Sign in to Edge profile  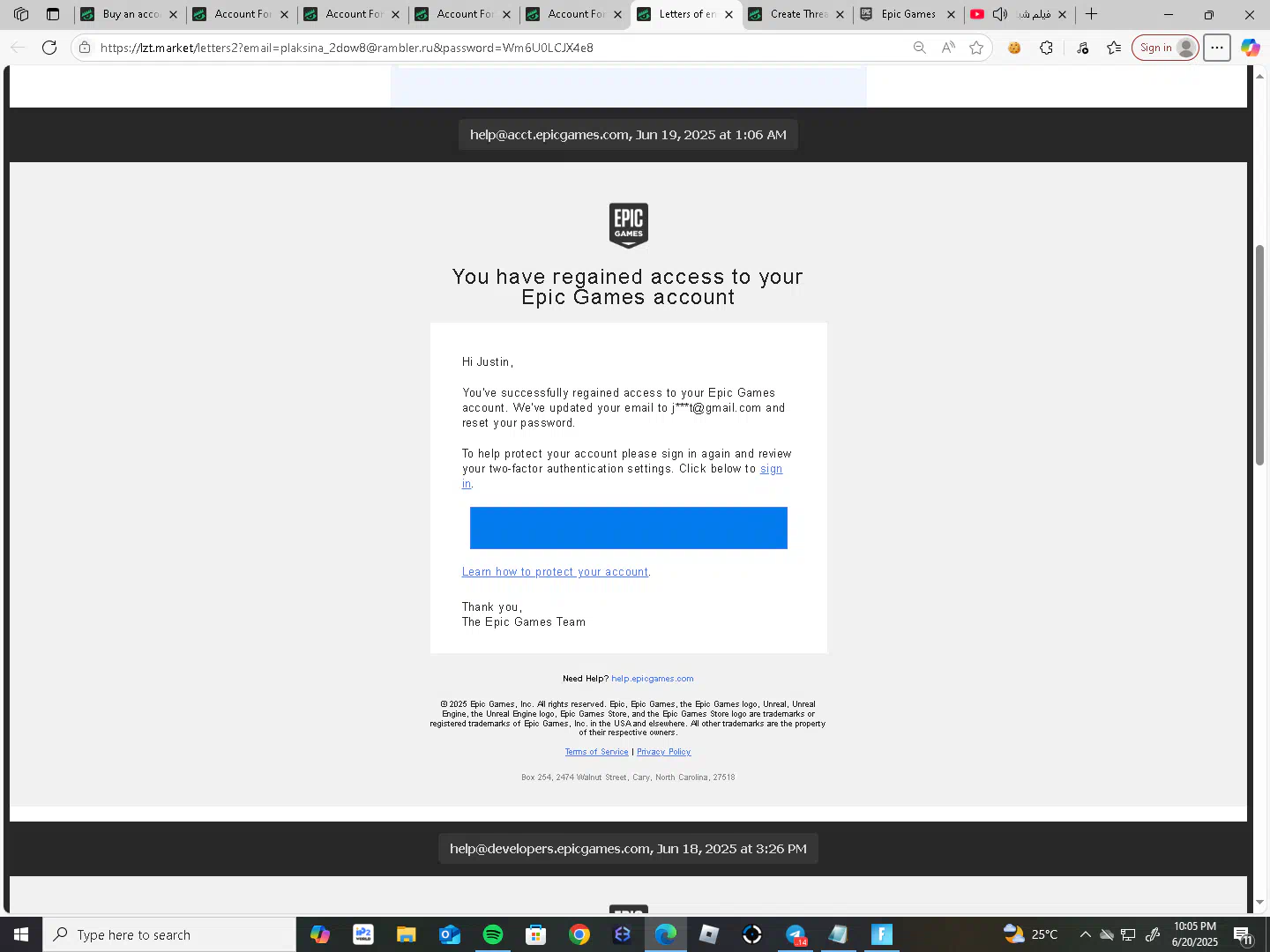tap(1165, 48)
